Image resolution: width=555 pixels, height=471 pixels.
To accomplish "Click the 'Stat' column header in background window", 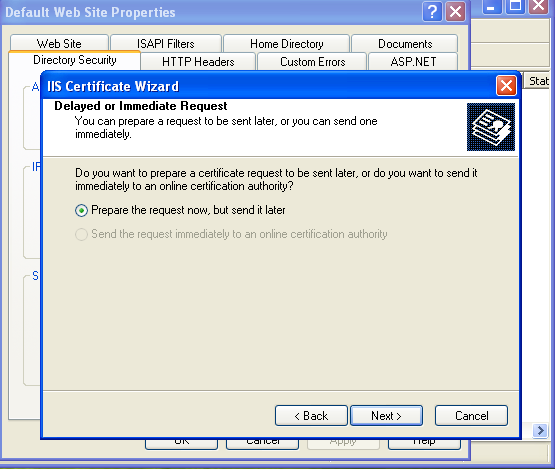I will [x=537, y=81].
